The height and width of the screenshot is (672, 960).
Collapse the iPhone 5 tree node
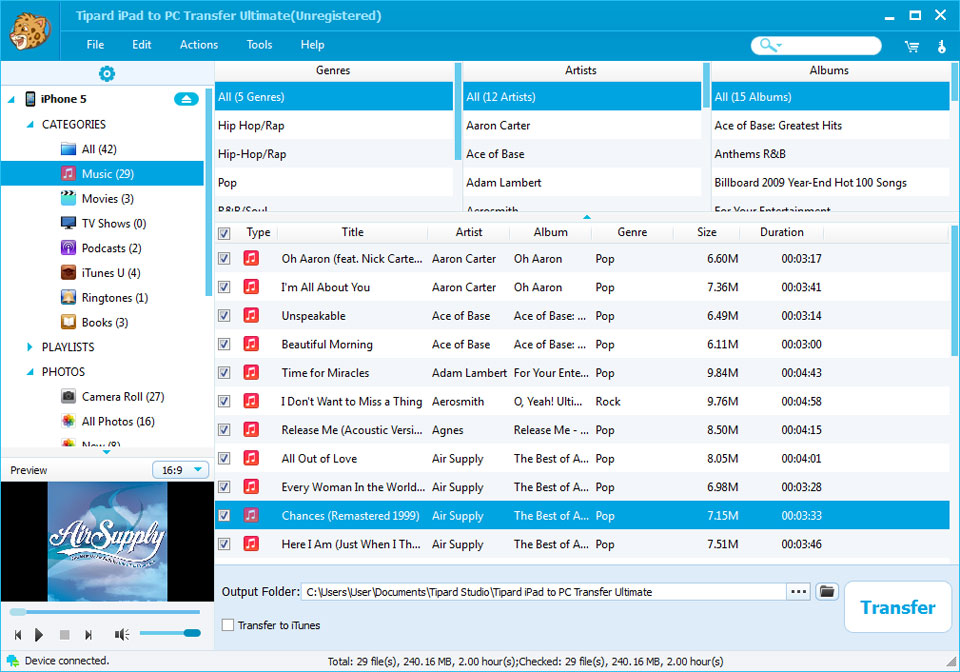[11, 99]
